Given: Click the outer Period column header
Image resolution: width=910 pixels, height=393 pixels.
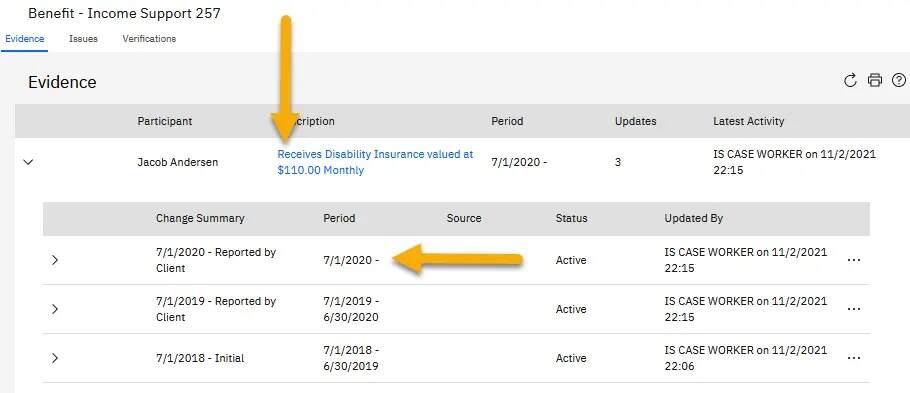Looking at the screenshot, I should click(507, 121).
